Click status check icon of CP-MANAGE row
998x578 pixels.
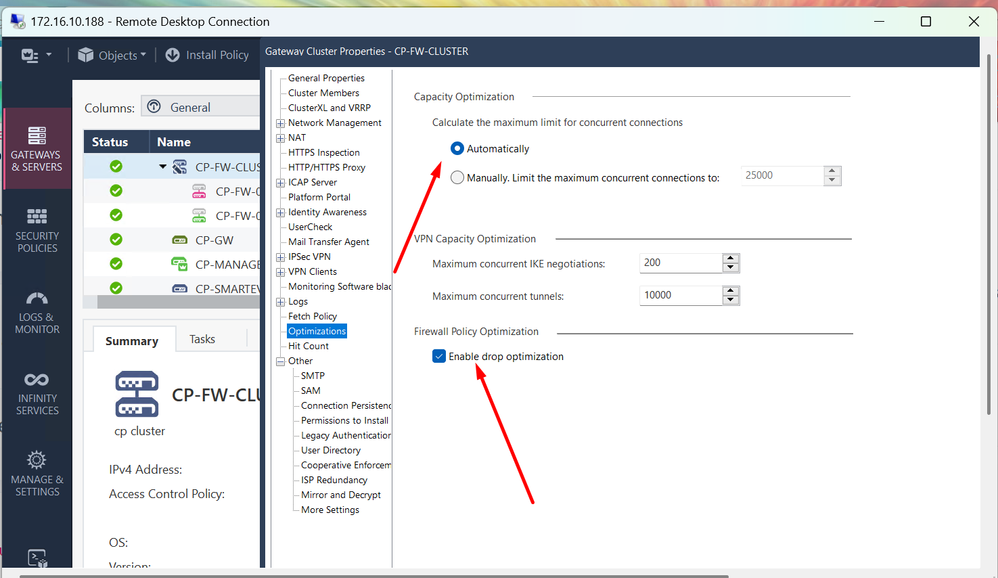(116, 264)
